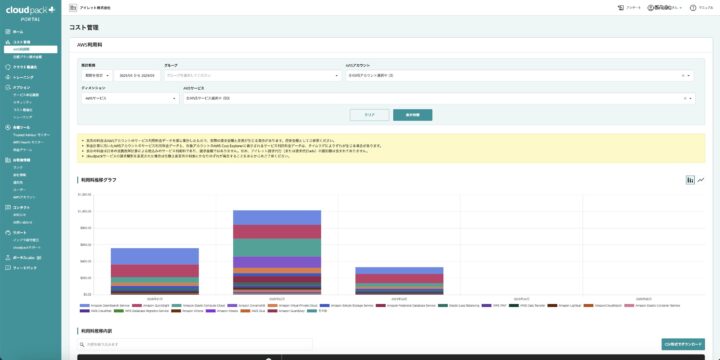Viewport: 720px width, 360px height.
Task: Open the フィードバック sidebar item
Action: point(24,268)
